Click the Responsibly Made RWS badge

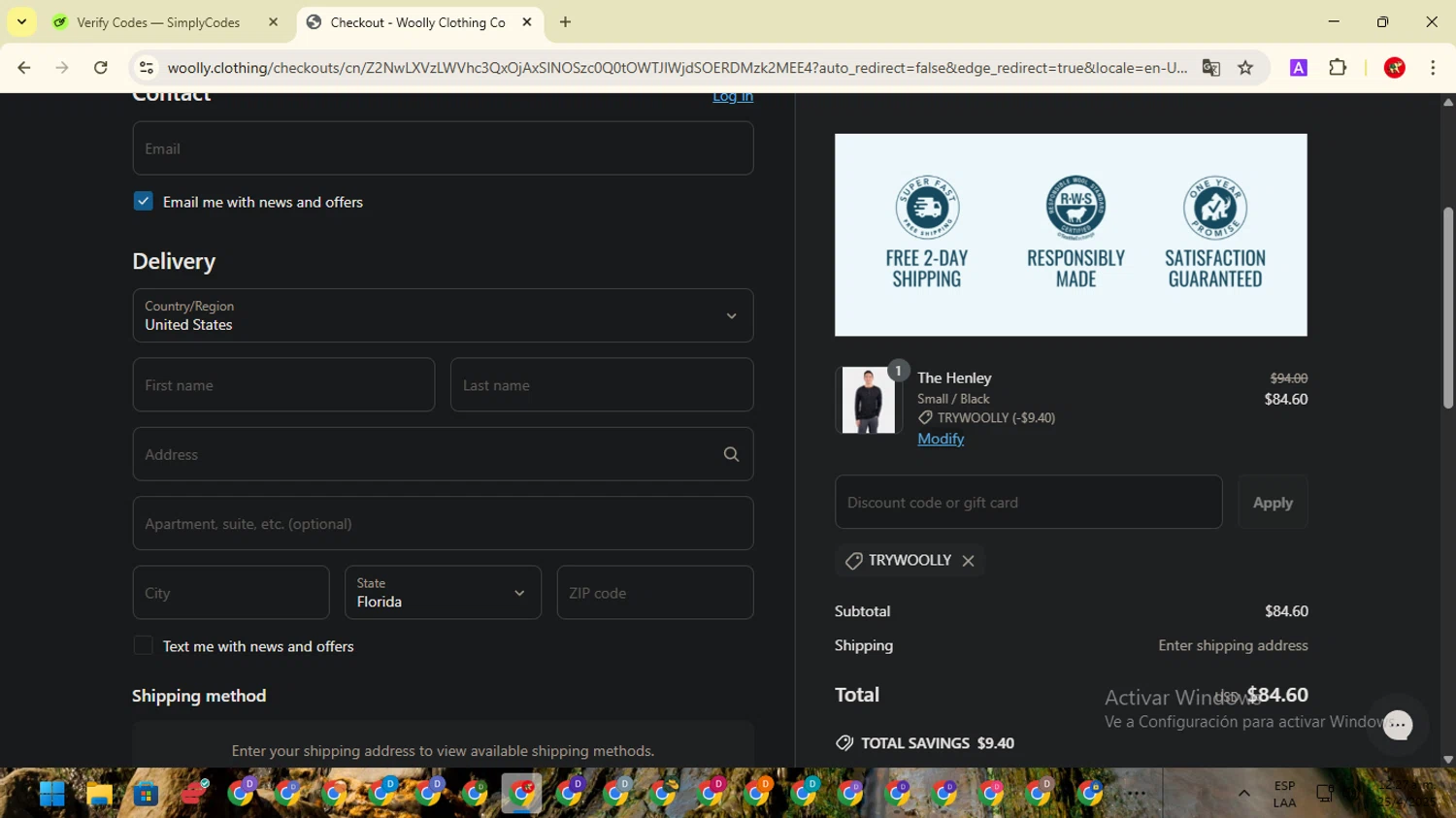coord(1075,233)
